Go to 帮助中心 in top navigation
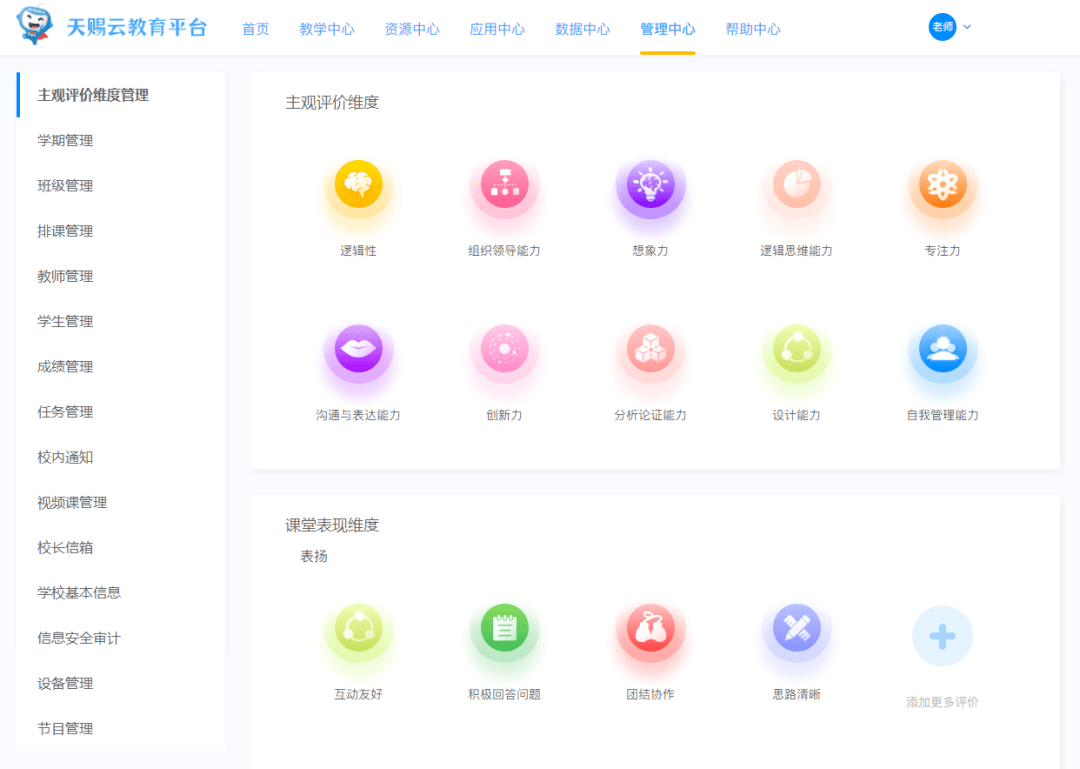The image size is (1080, 769). pyautogui.click(x=753, y=29)
